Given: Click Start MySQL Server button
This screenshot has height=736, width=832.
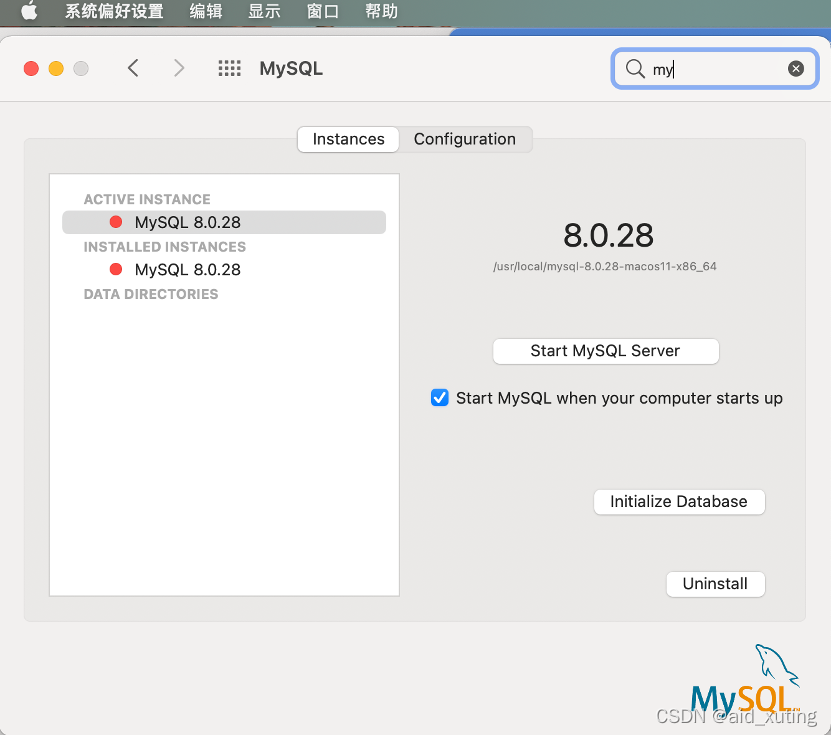Looking at the screenshot, I should (605, 351).
